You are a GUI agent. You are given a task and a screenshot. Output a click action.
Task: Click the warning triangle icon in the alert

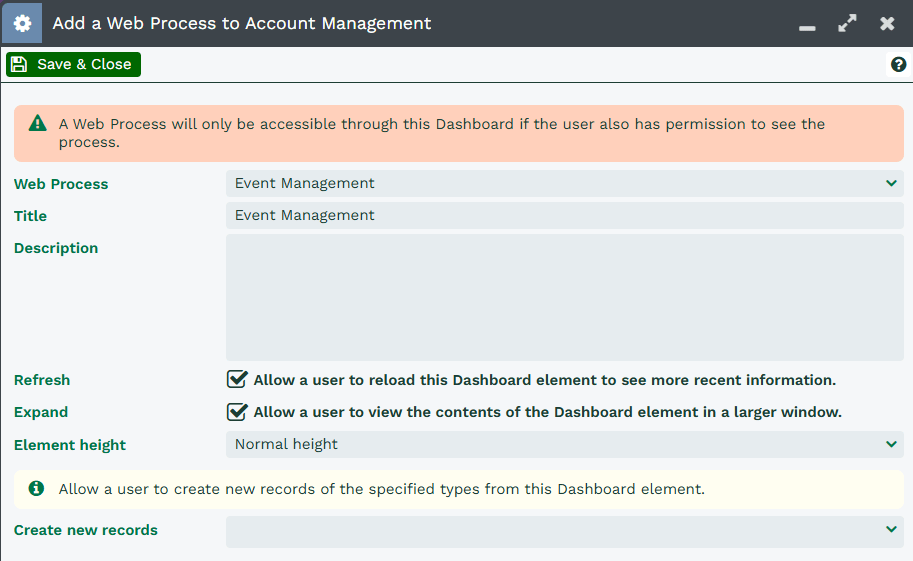[x=38, y=124]
